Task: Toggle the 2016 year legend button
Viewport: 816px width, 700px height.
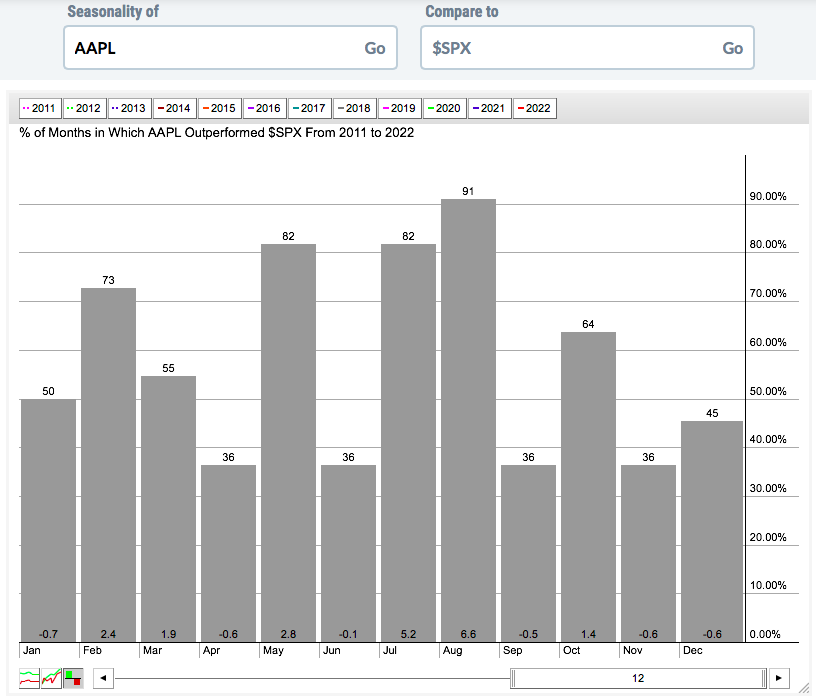Action: click(x=265, y=108)
